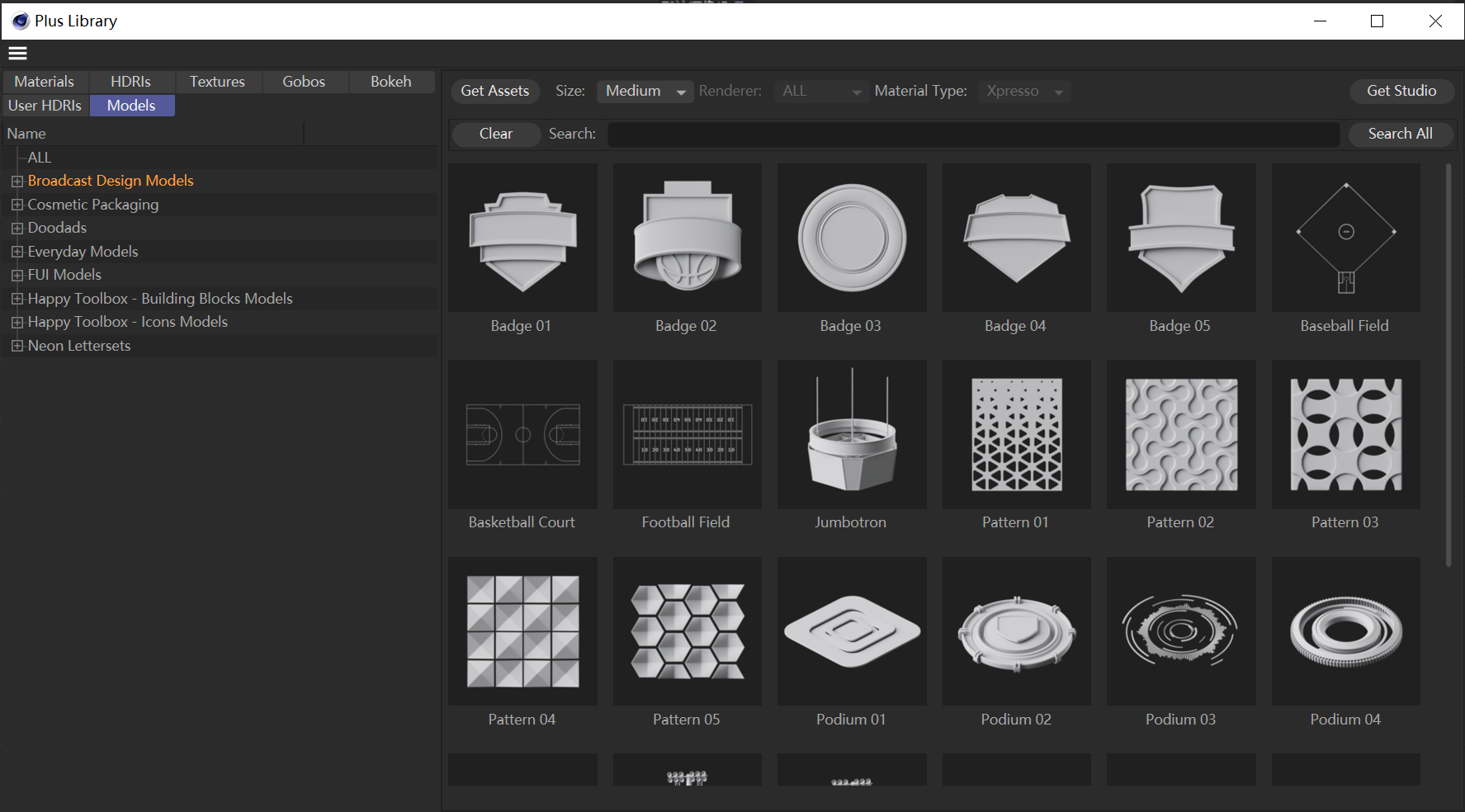The width and height of the screenshot is (1465, 812).
Task: Expand the Cosmetic Packaging category
Action: click(17, 205)
